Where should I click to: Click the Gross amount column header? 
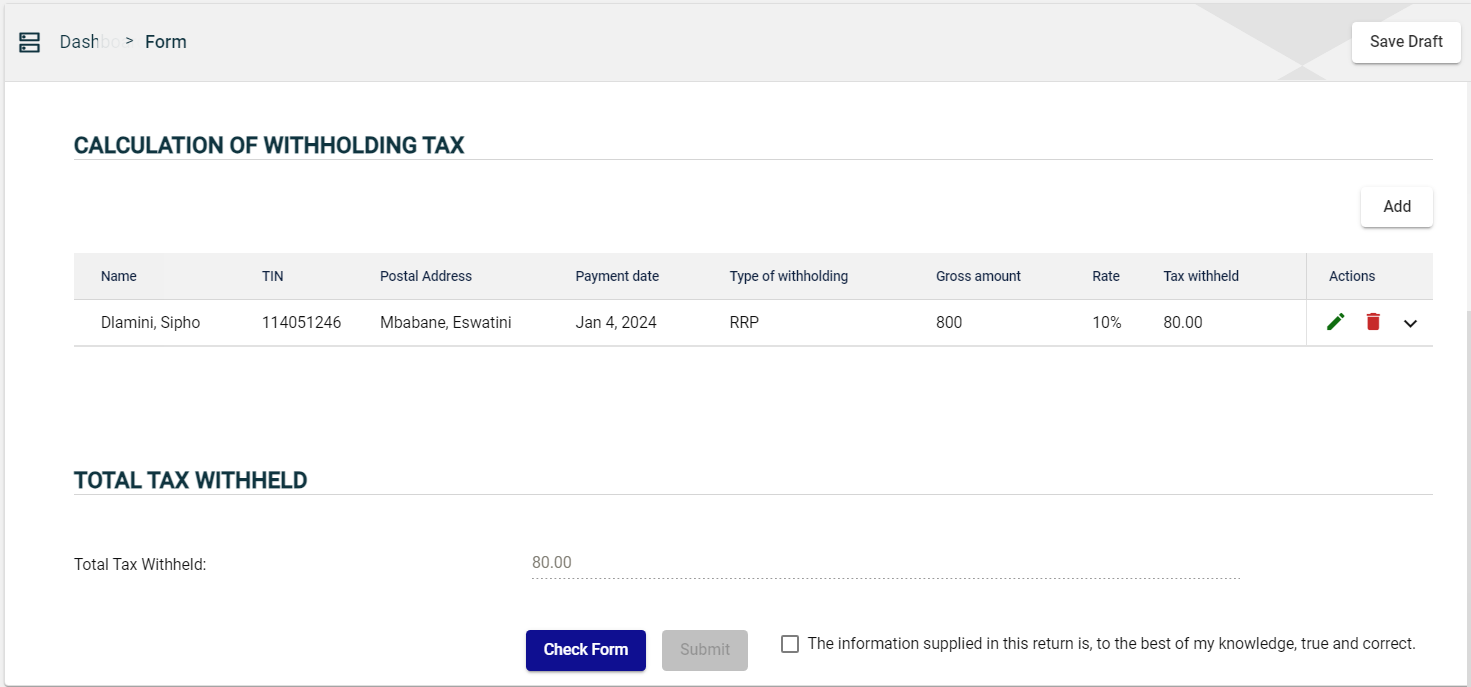[978, 276]
